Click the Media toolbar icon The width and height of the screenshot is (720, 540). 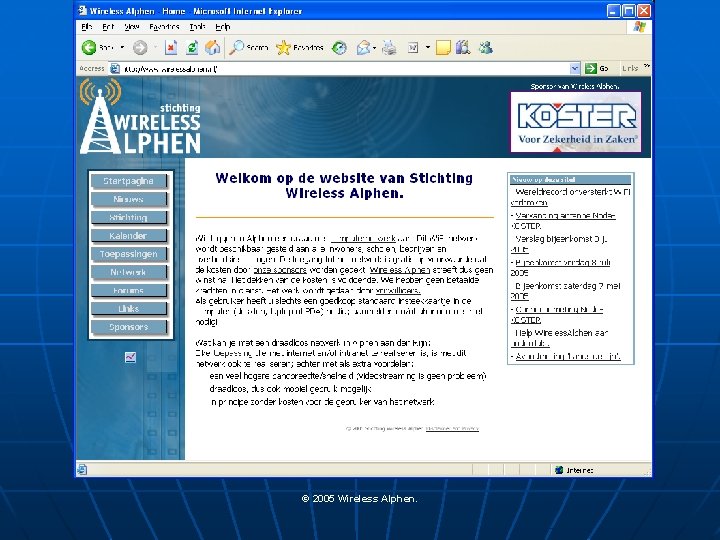(339, 47)
